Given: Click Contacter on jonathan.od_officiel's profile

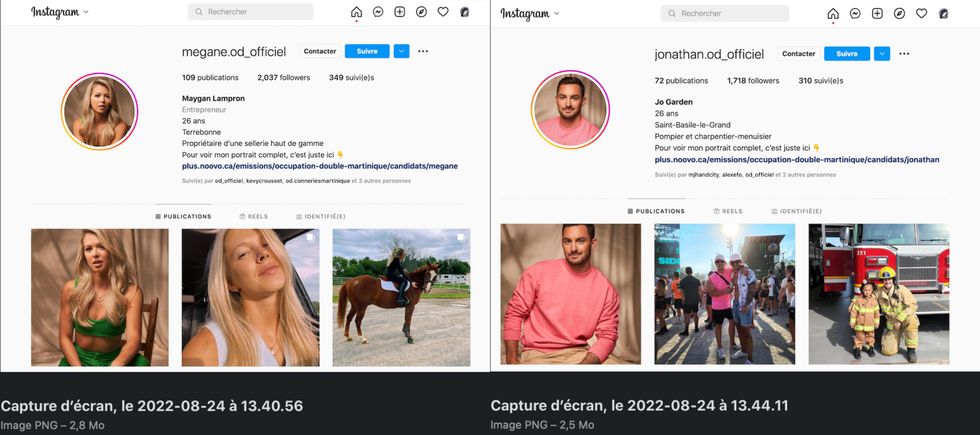Looking at the screenshot, I should coord(798,54).
